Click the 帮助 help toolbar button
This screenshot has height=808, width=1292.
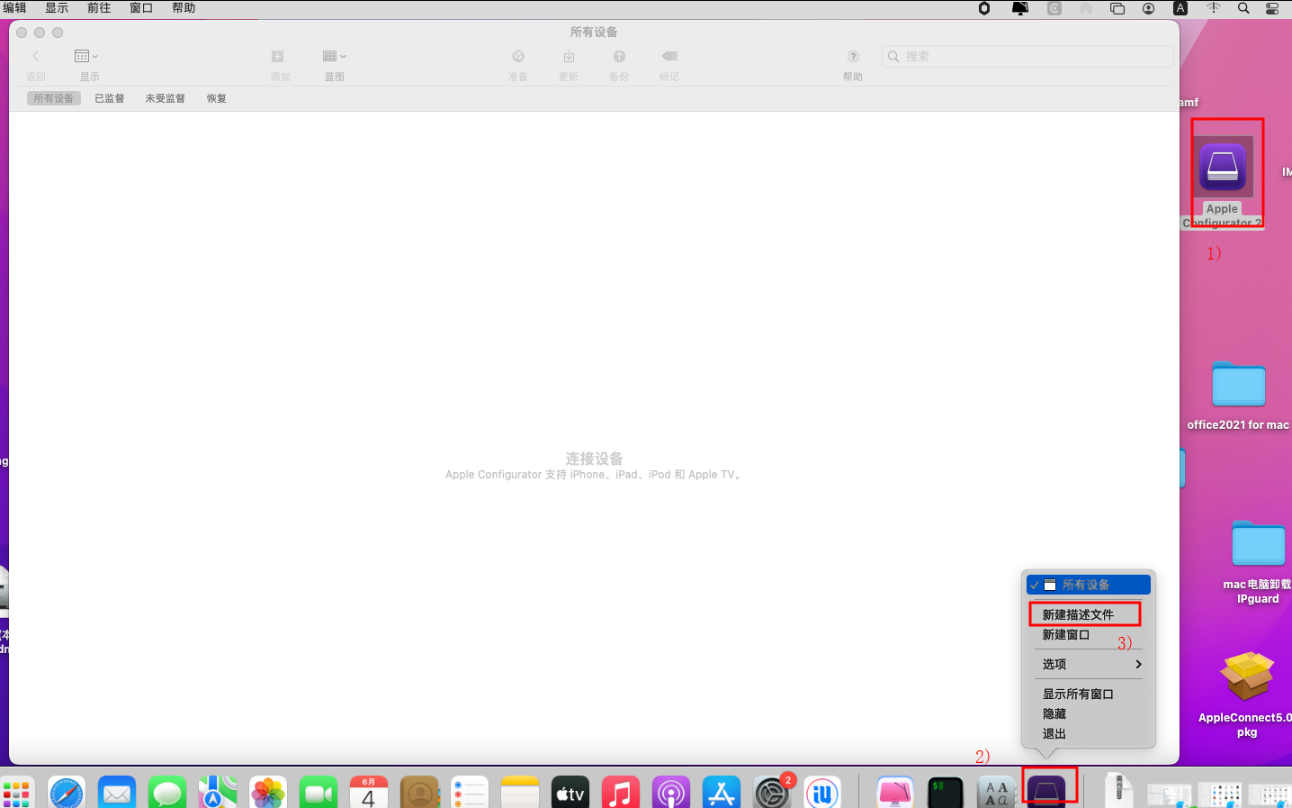pos(853,65)
